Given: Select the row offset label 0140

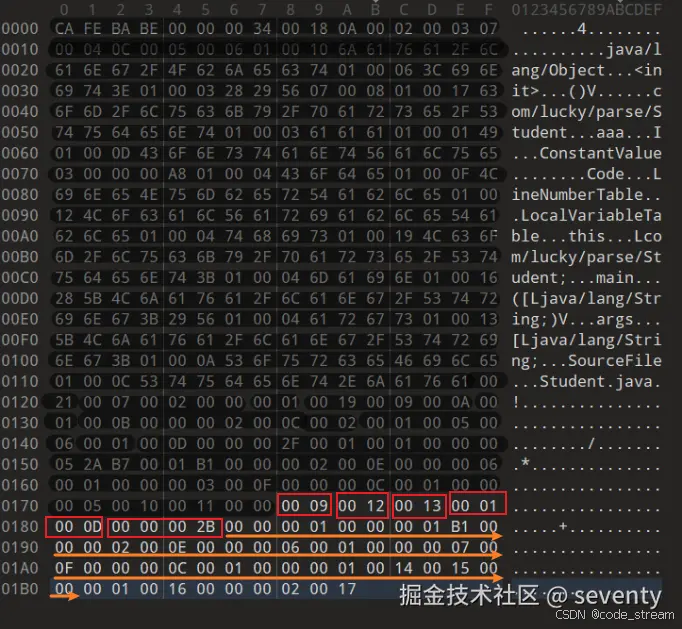Looking at the screenshot, I should 20,444.
